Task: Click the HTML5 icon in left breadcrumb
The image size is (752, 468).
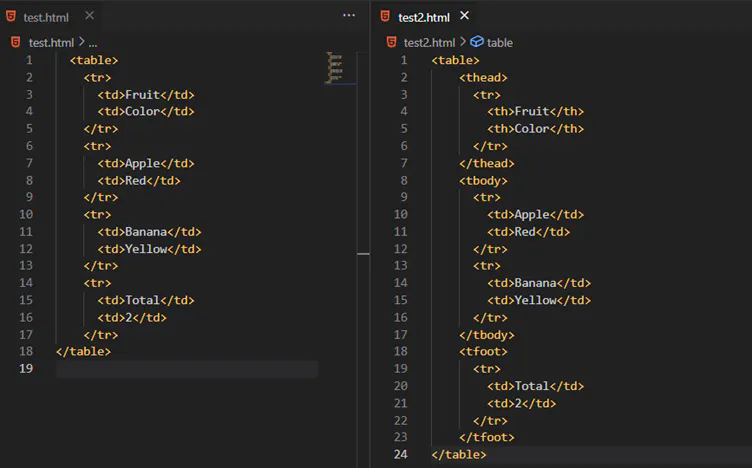Action: (15, 42)
